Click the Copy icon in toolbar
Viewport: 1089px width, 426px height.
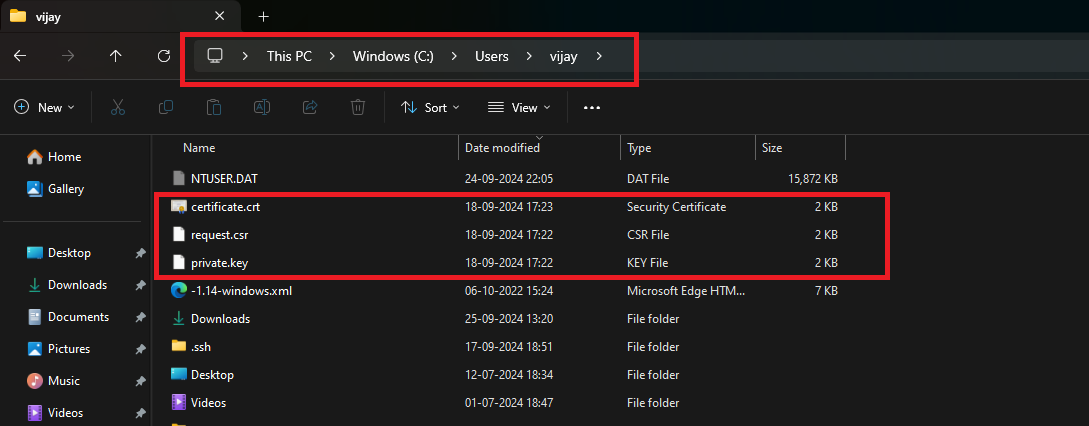pos(165,107)
